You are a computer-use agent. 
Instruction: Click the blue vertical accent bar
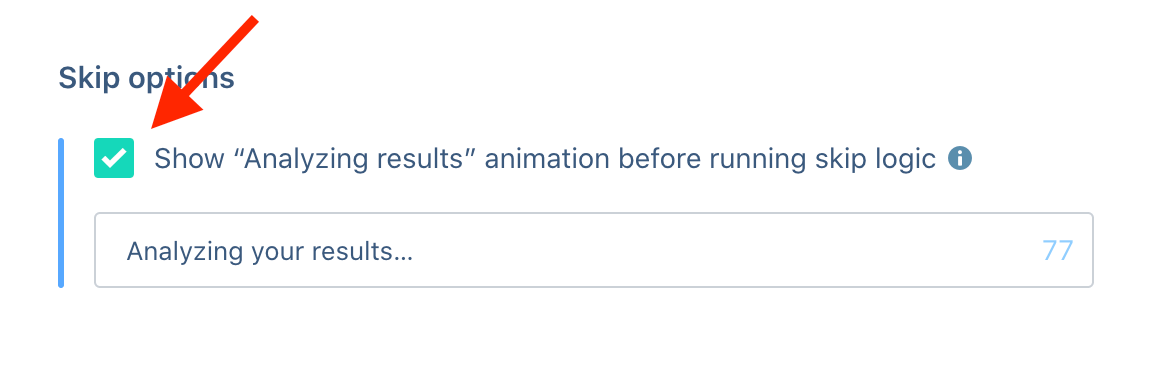61,213
